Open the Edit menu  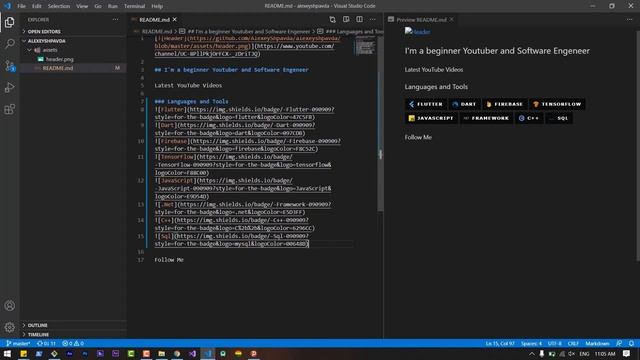coord(37,6)
